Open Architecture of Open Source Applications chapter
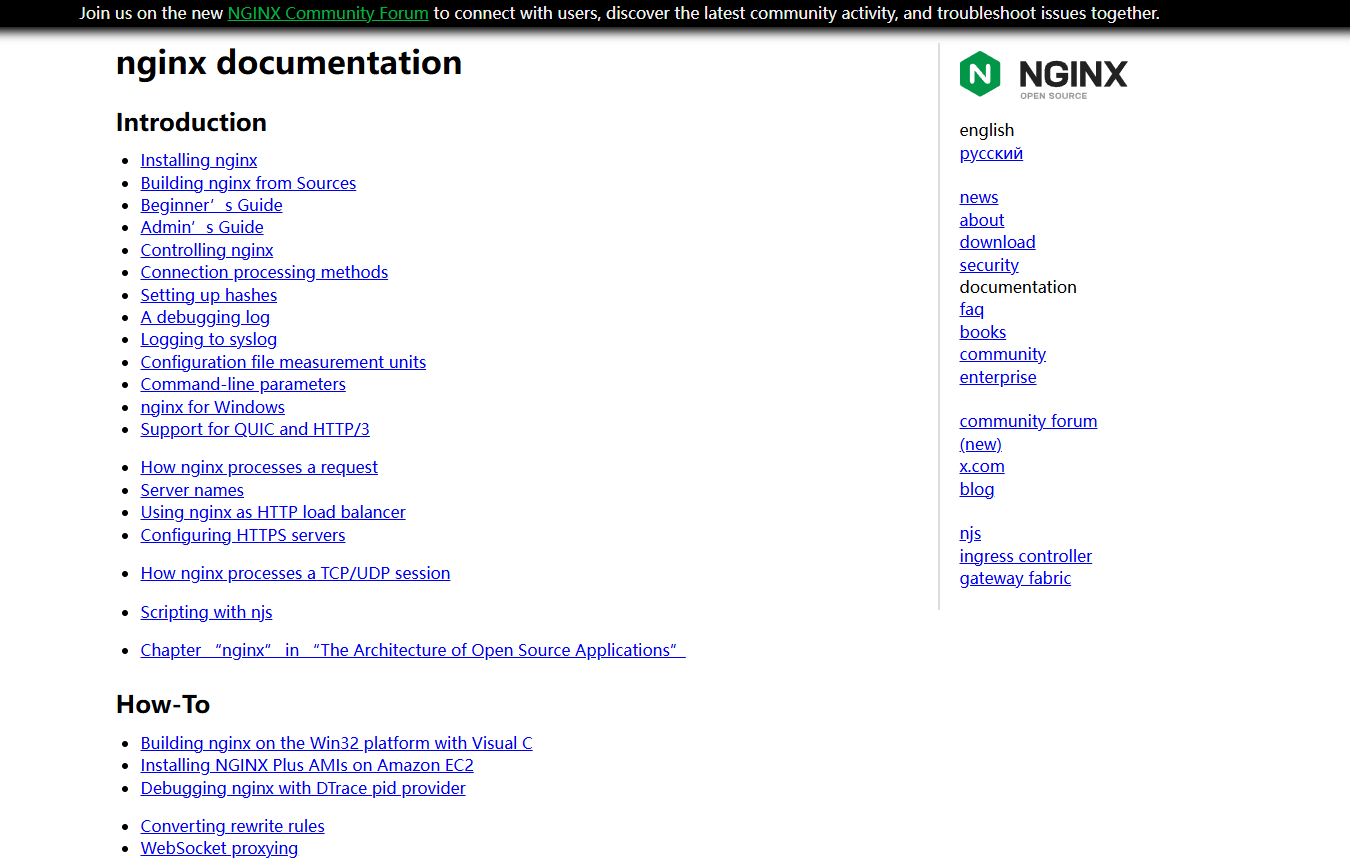 click(x=413, y=650)
